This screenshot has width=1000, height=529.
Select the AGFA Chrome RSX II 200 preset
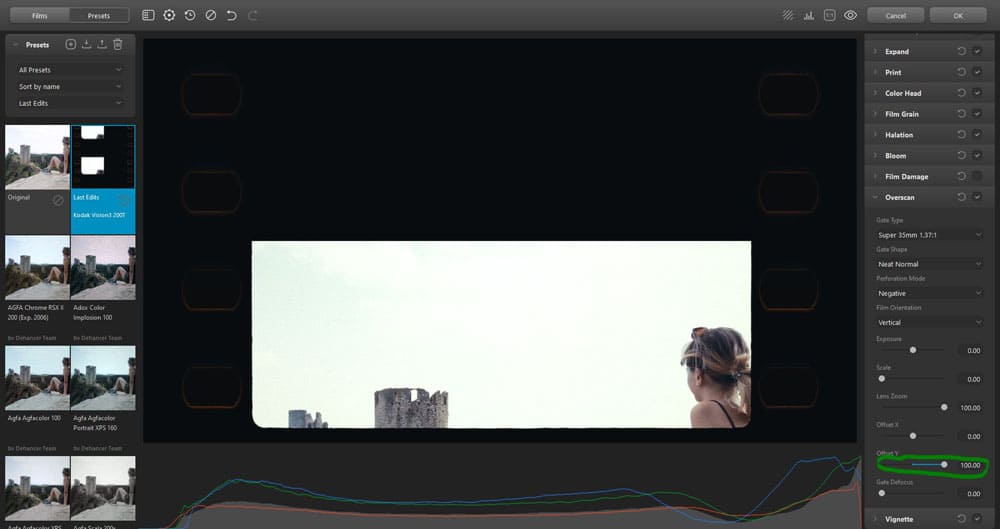click(38, 268)
